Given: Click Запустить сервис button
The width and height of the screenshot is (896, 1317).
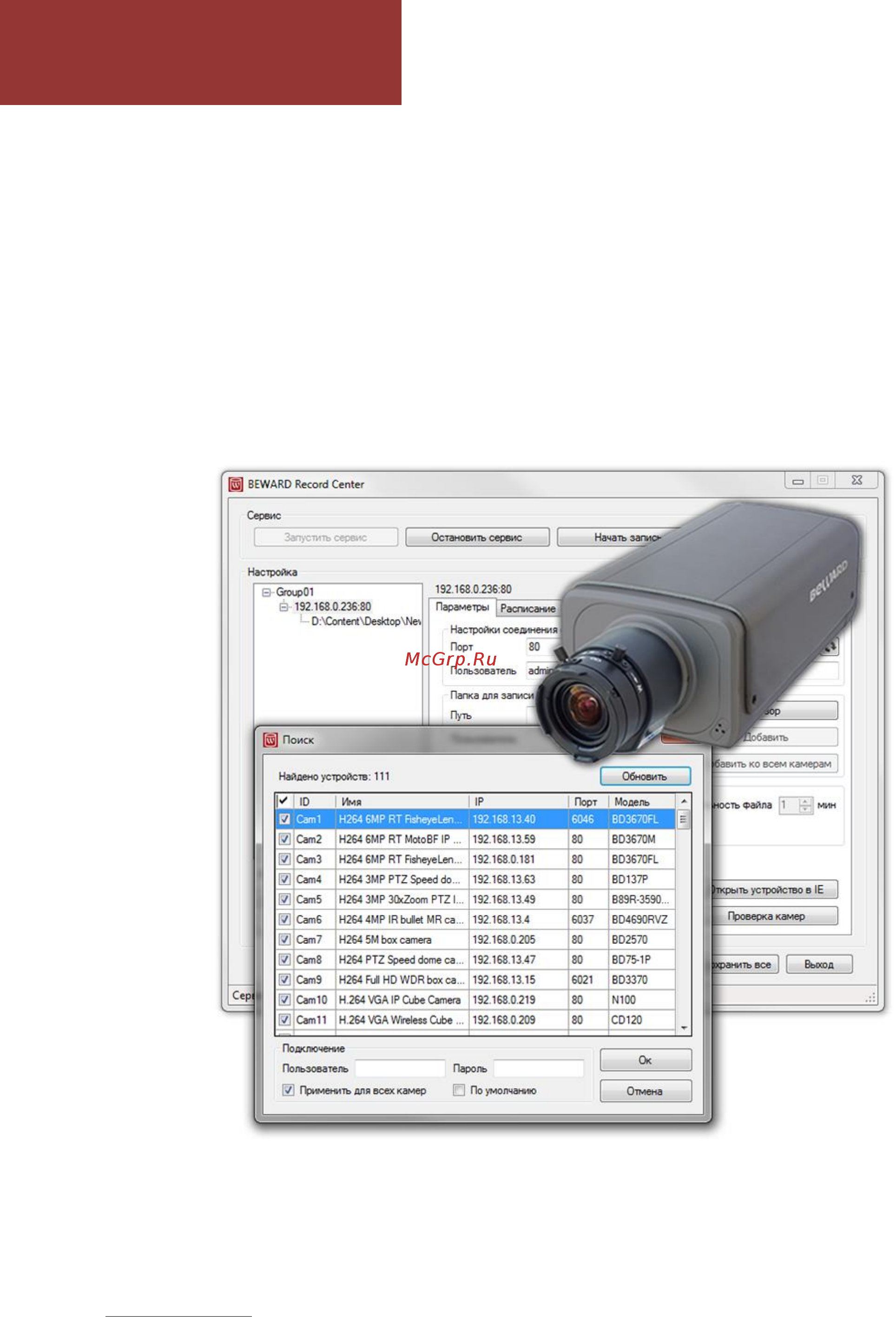Looking at the screenshot, I should (326, 537).
